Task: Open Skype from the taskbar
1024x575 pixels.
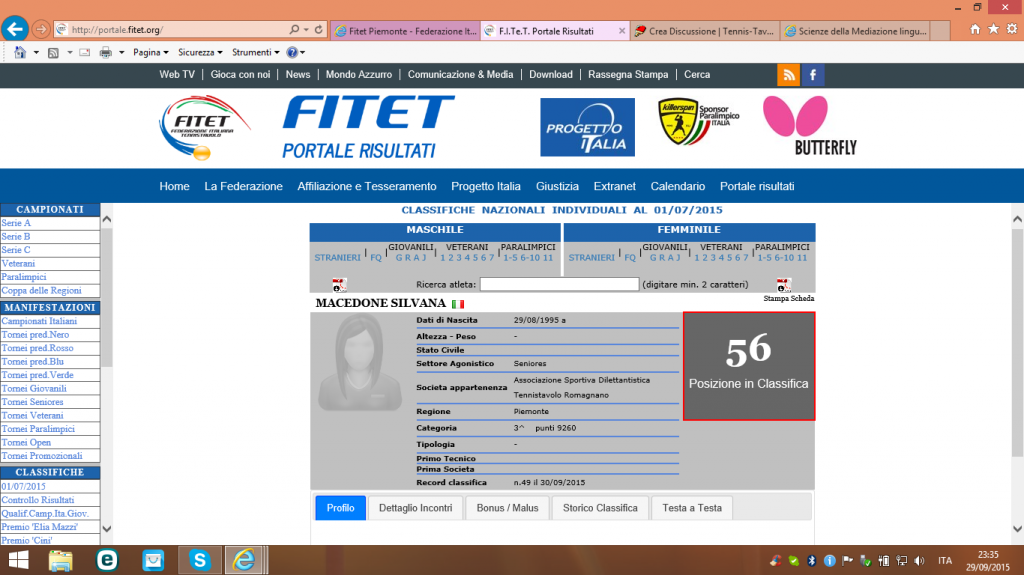Action: [199, 560]
